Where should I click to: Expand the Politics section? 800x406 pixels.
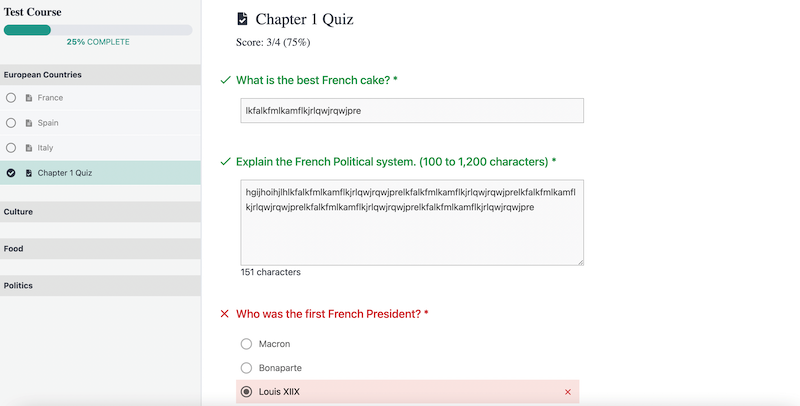tap(100, 286)
